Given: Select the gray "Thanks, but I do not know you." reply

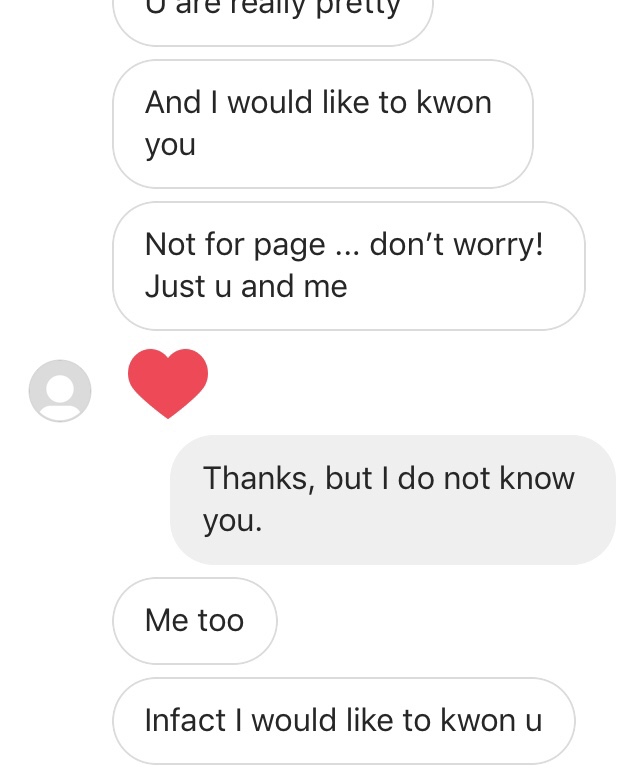Looking at the screenshot, I should click(392, 499).
